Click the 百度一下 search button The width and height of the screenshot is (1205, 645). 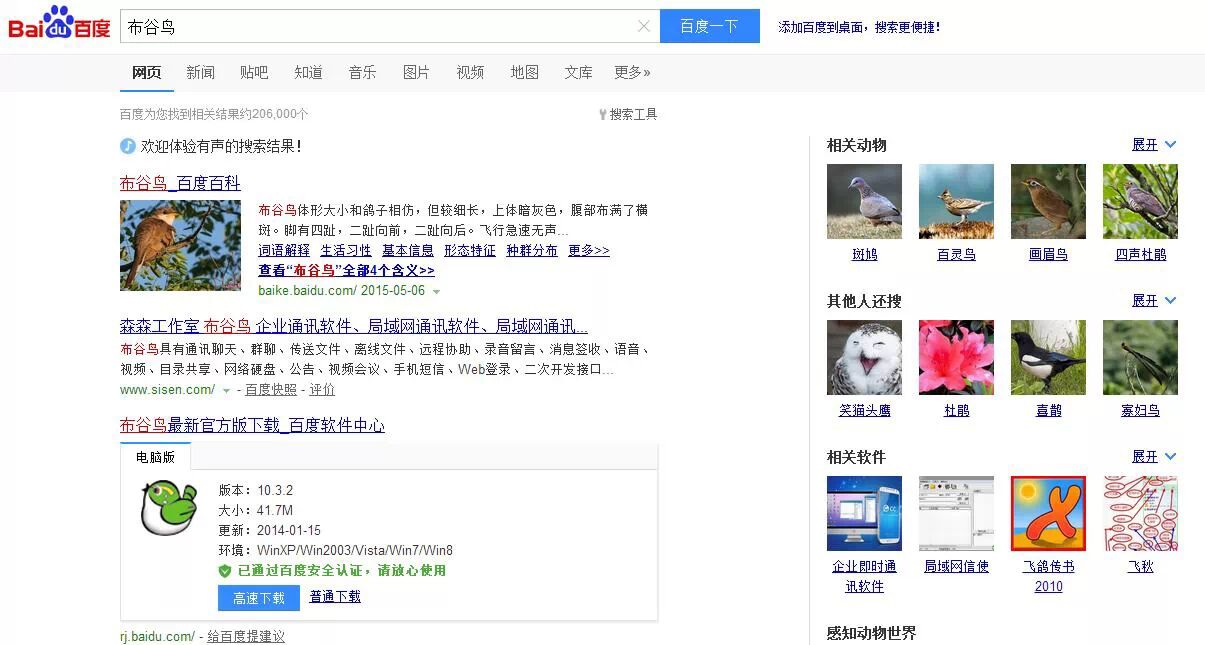709,27
